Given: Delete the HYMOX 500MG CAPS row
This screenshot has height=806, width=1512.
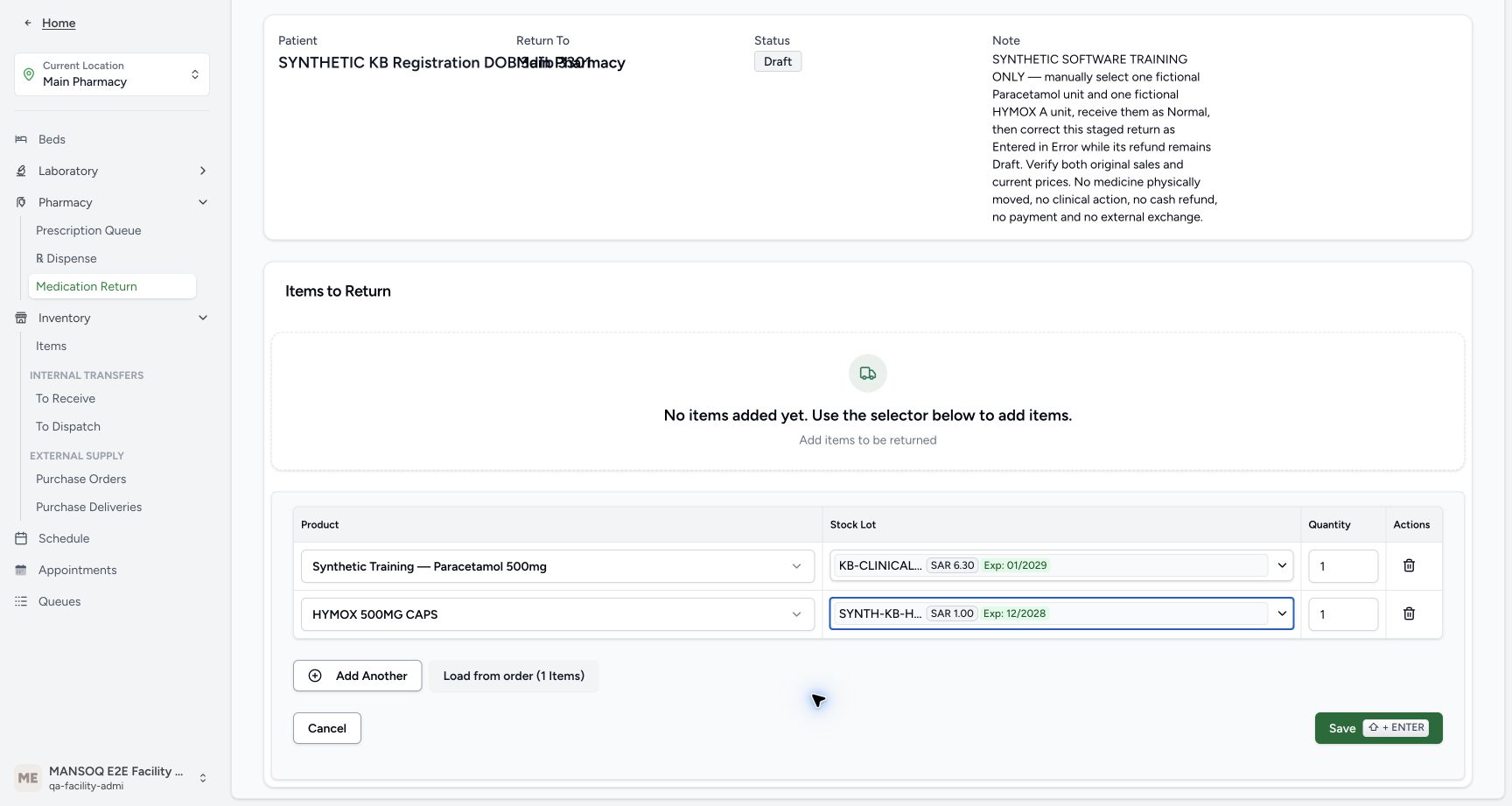Looking at the screenshot, I should pos(1409,613).
